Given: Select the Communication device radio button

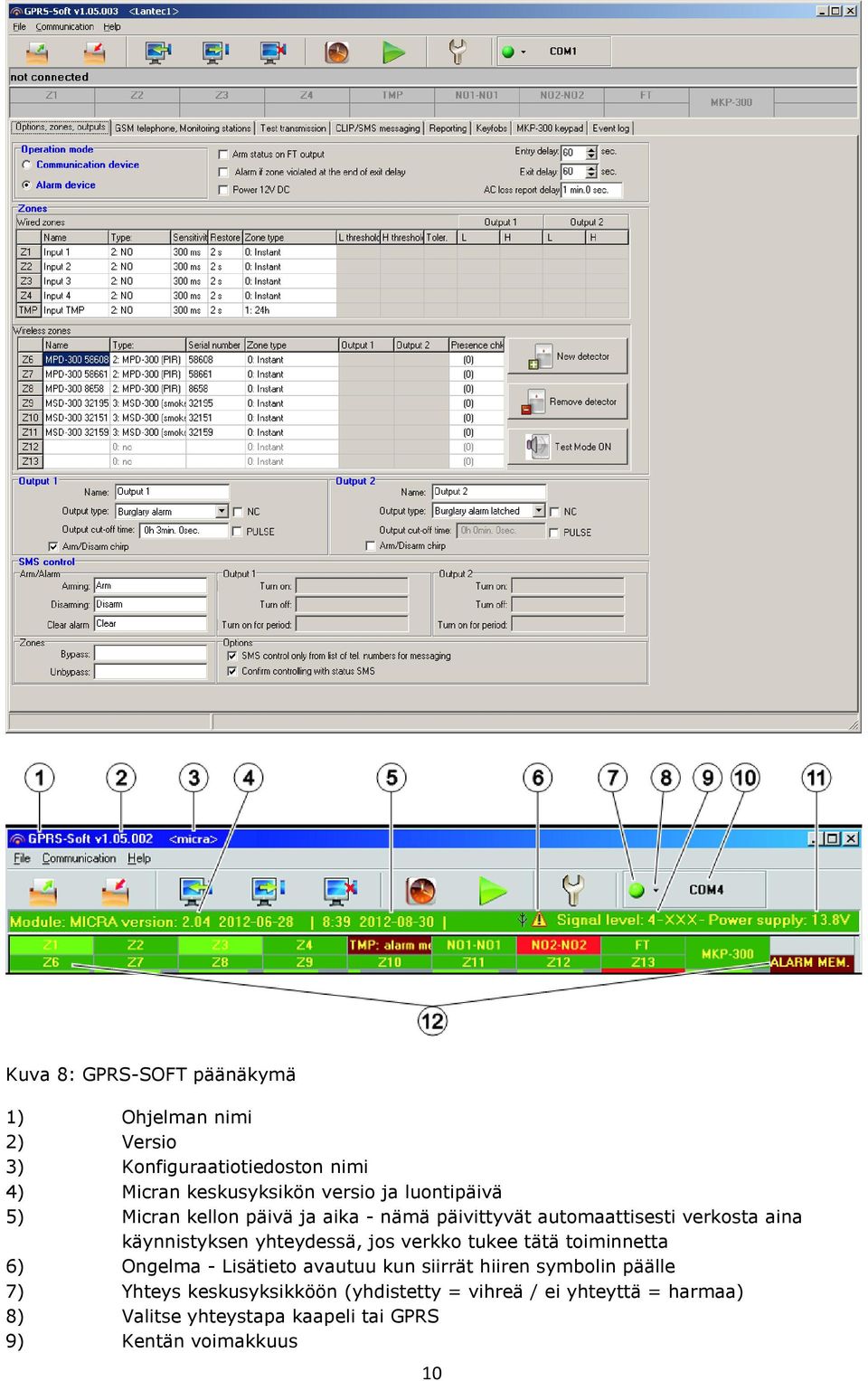Looking at the screenshot, I should tap(27, 165).
